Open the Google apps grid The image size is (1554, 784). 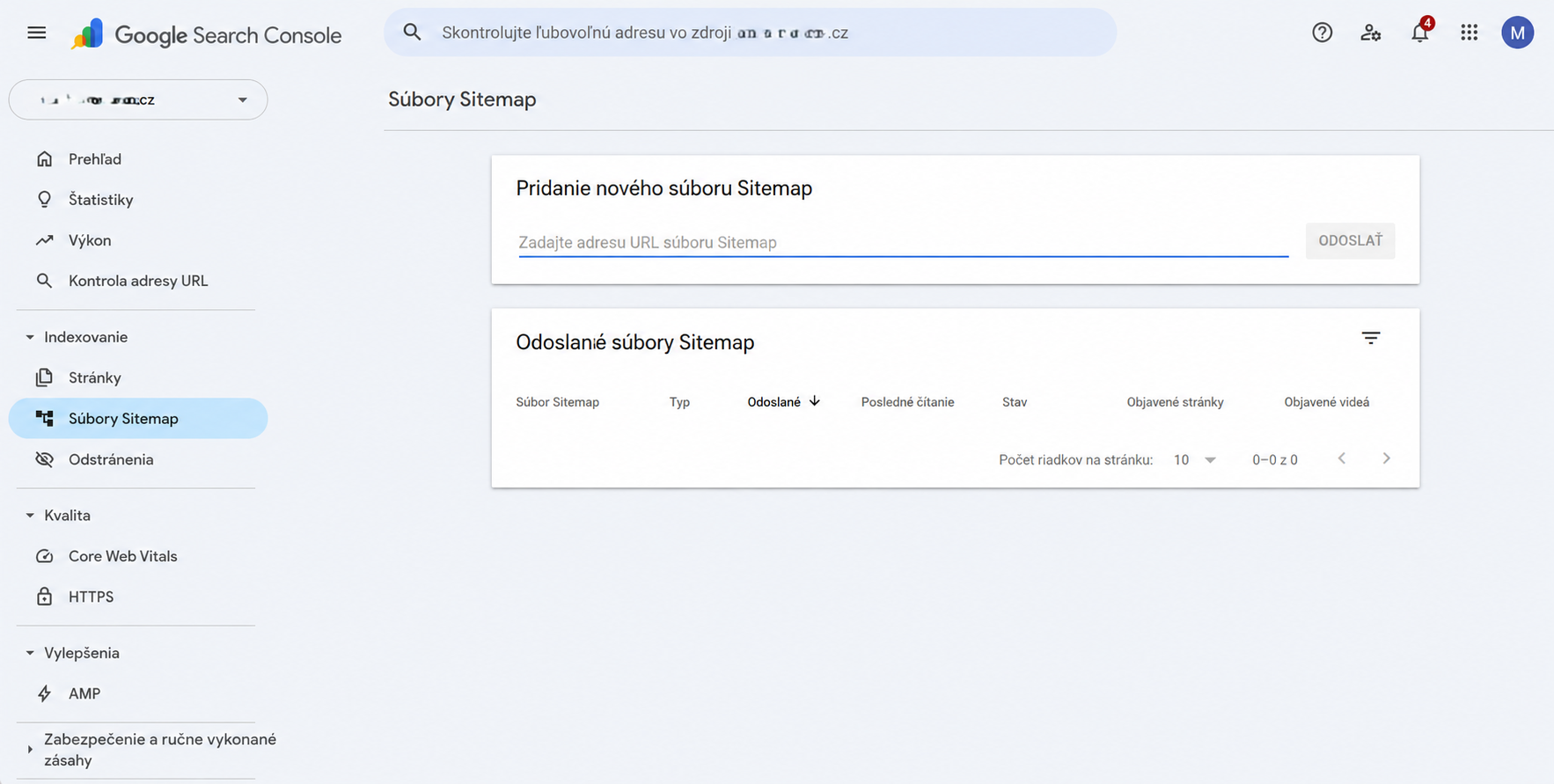tap(1469, 33)
